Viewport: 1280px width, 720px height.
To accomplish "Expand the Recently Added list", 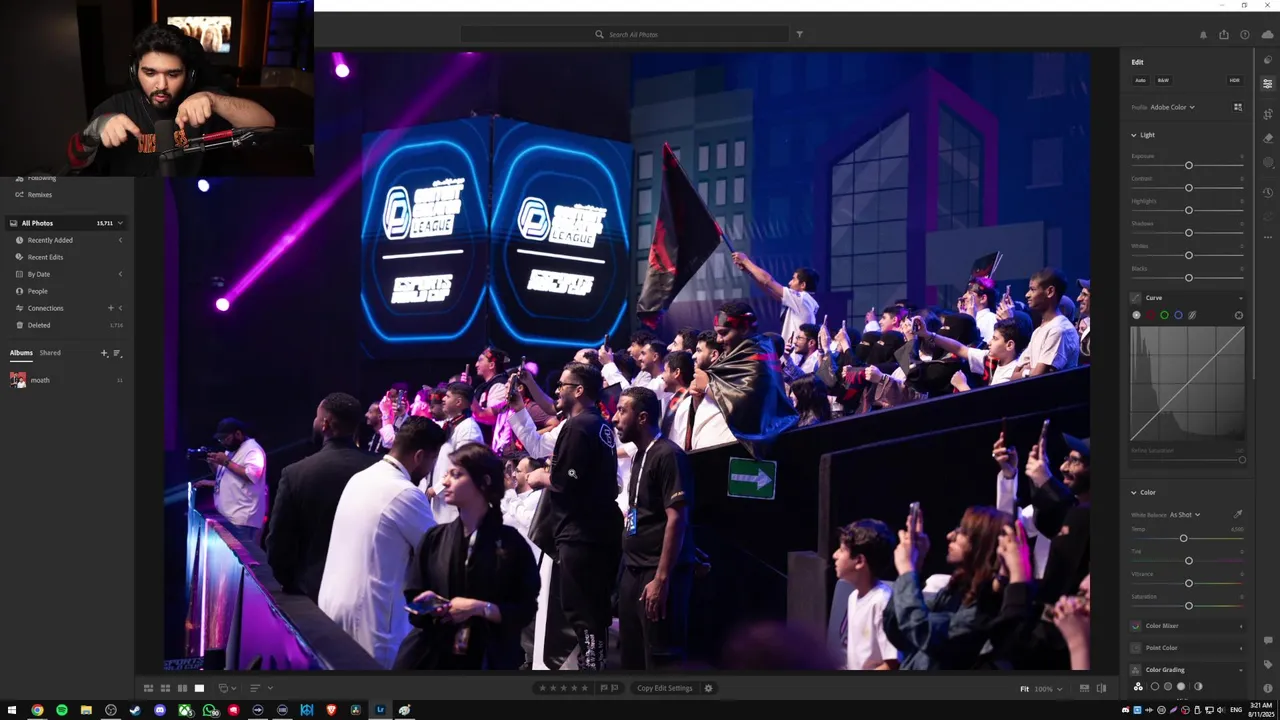I will pos(120,240).
